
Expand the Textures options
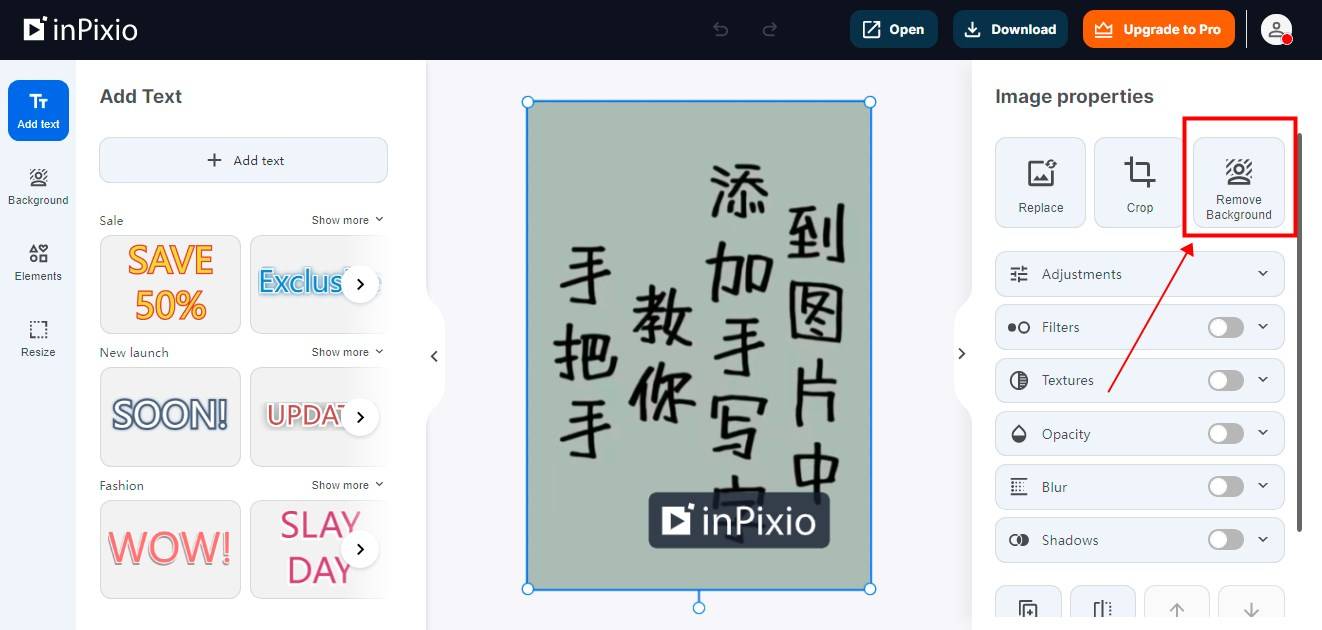pyautogui.click(x=1262, y=380)
